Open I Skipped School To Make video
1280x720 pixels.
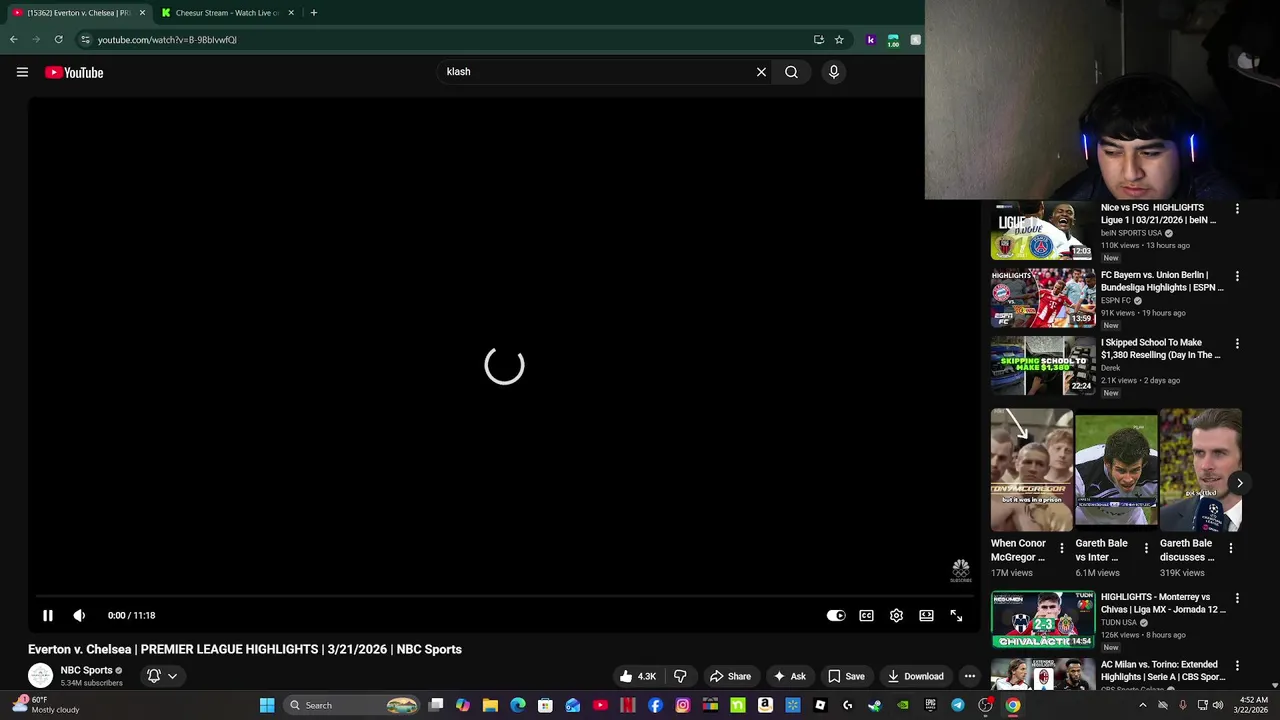1042,366
